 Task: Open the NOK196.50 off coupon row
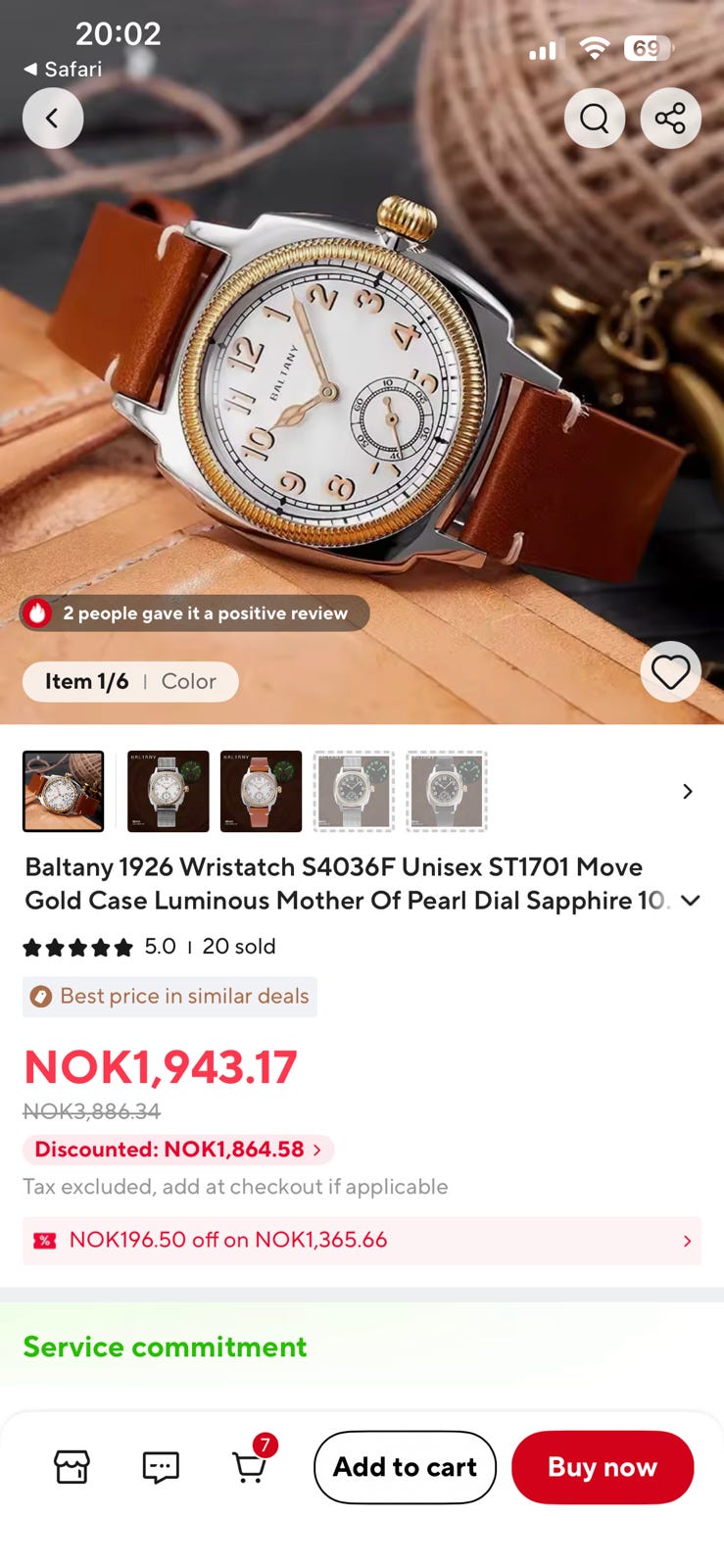tap(362, 1241)
